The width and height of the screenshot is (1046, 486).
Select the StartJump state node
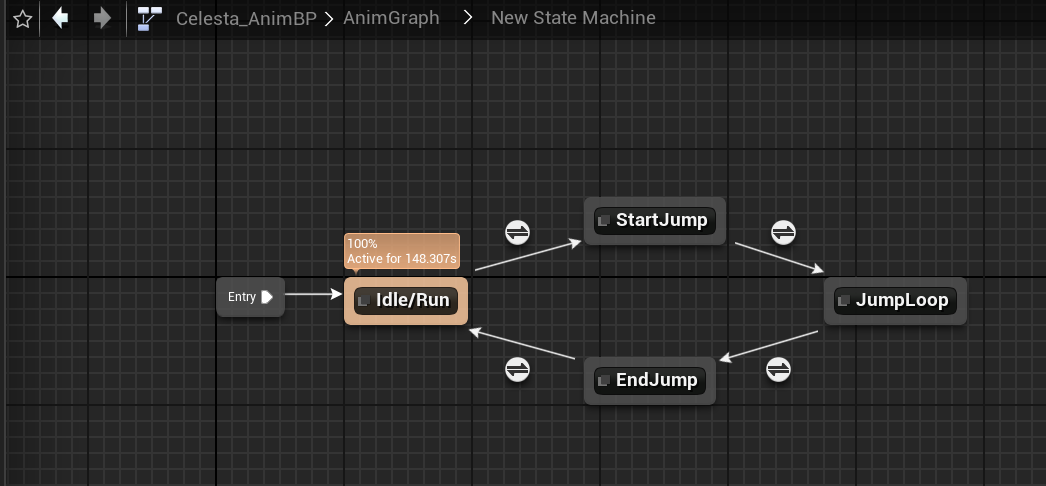pos(654,221)
